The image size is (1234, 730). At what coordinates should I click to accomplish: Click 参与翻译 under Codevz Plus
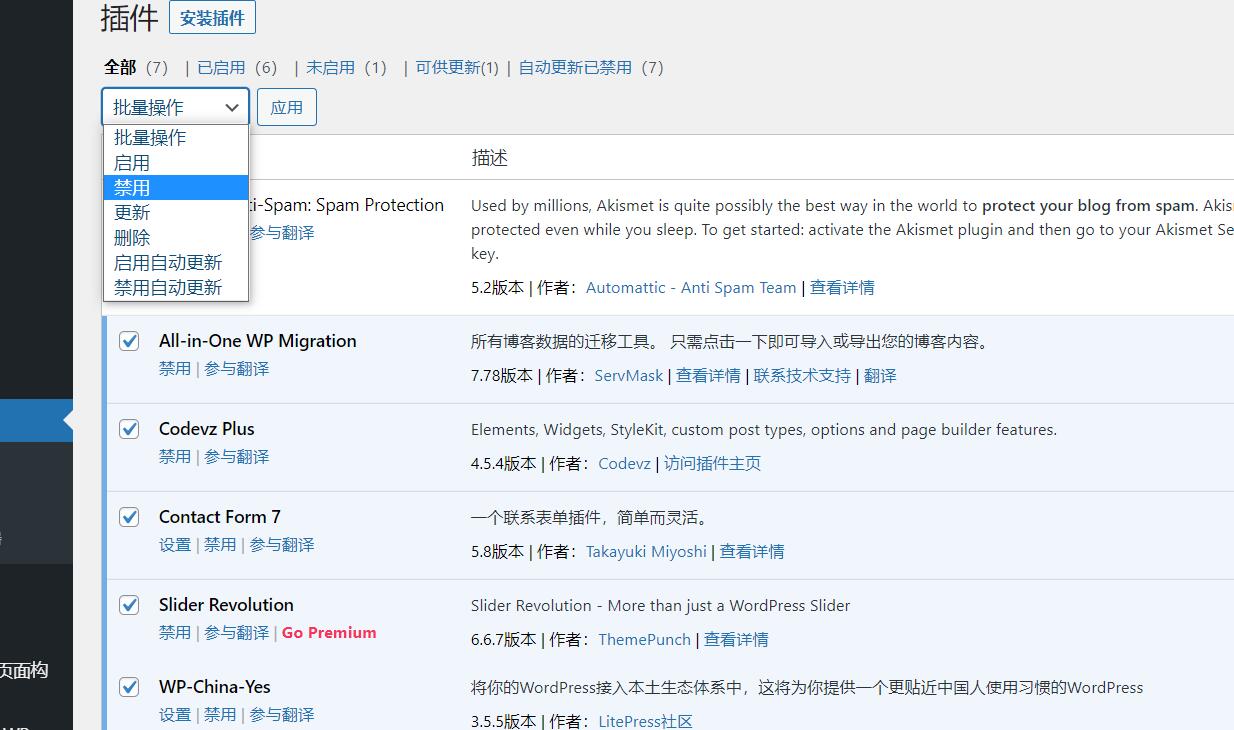(x=237, y=457)
